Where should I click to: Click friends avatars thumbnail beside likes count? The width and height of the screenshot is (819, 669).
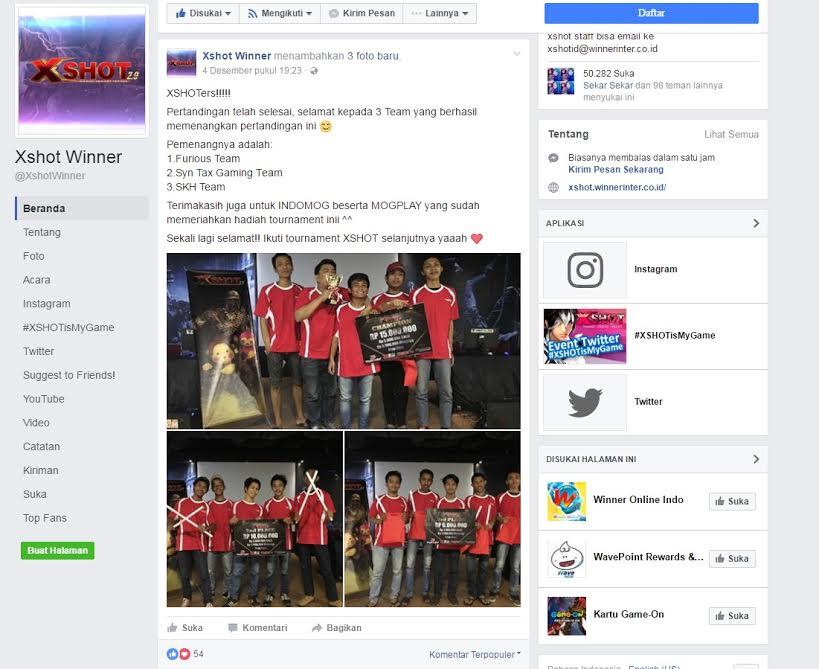[x=560, y=81]
